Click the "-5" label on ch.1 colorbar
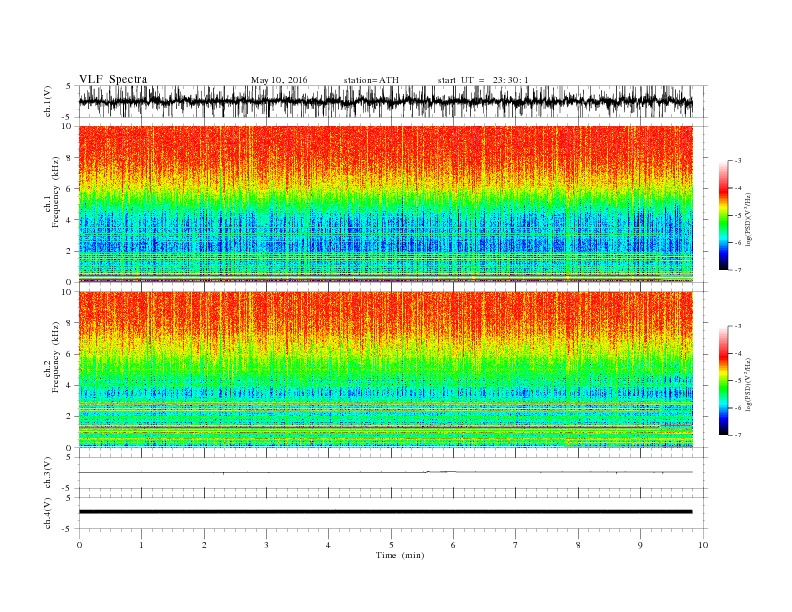 737,215
